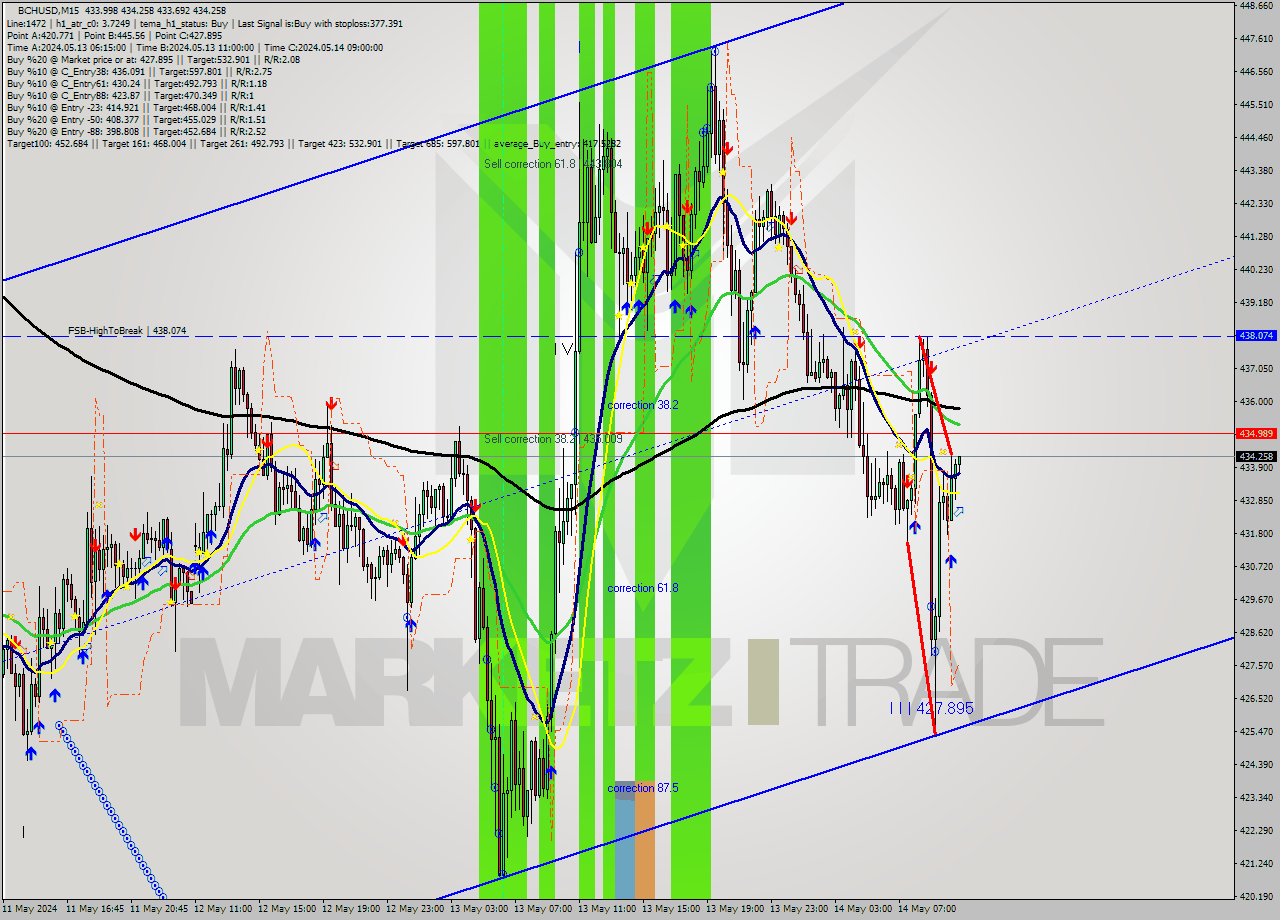Viewport: 1280px width, 920px height.
Task: Click the 12 May 23:00 time label
Action: (415, 909)
